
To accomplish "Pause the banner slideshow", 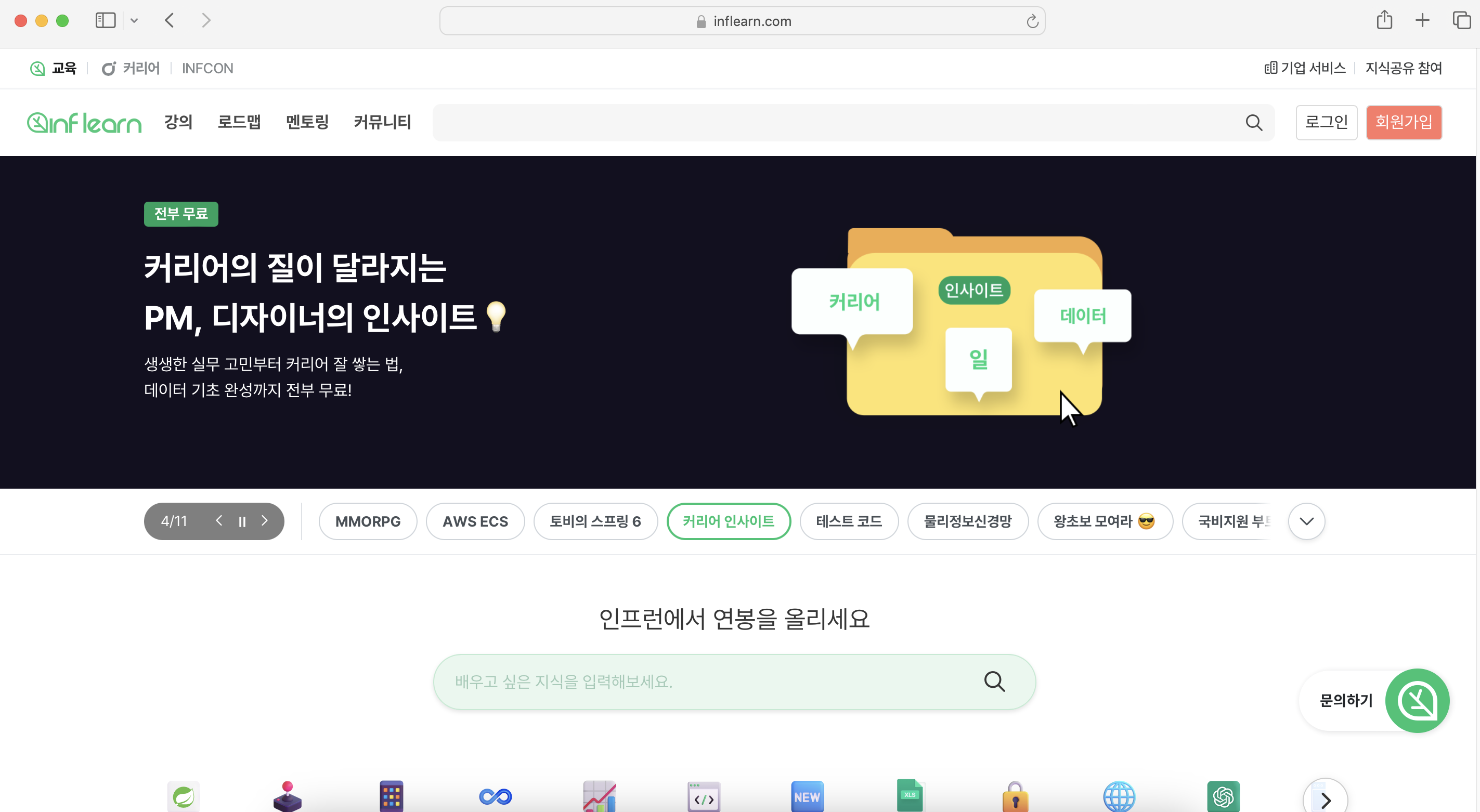I will click(x=242, y=521).
